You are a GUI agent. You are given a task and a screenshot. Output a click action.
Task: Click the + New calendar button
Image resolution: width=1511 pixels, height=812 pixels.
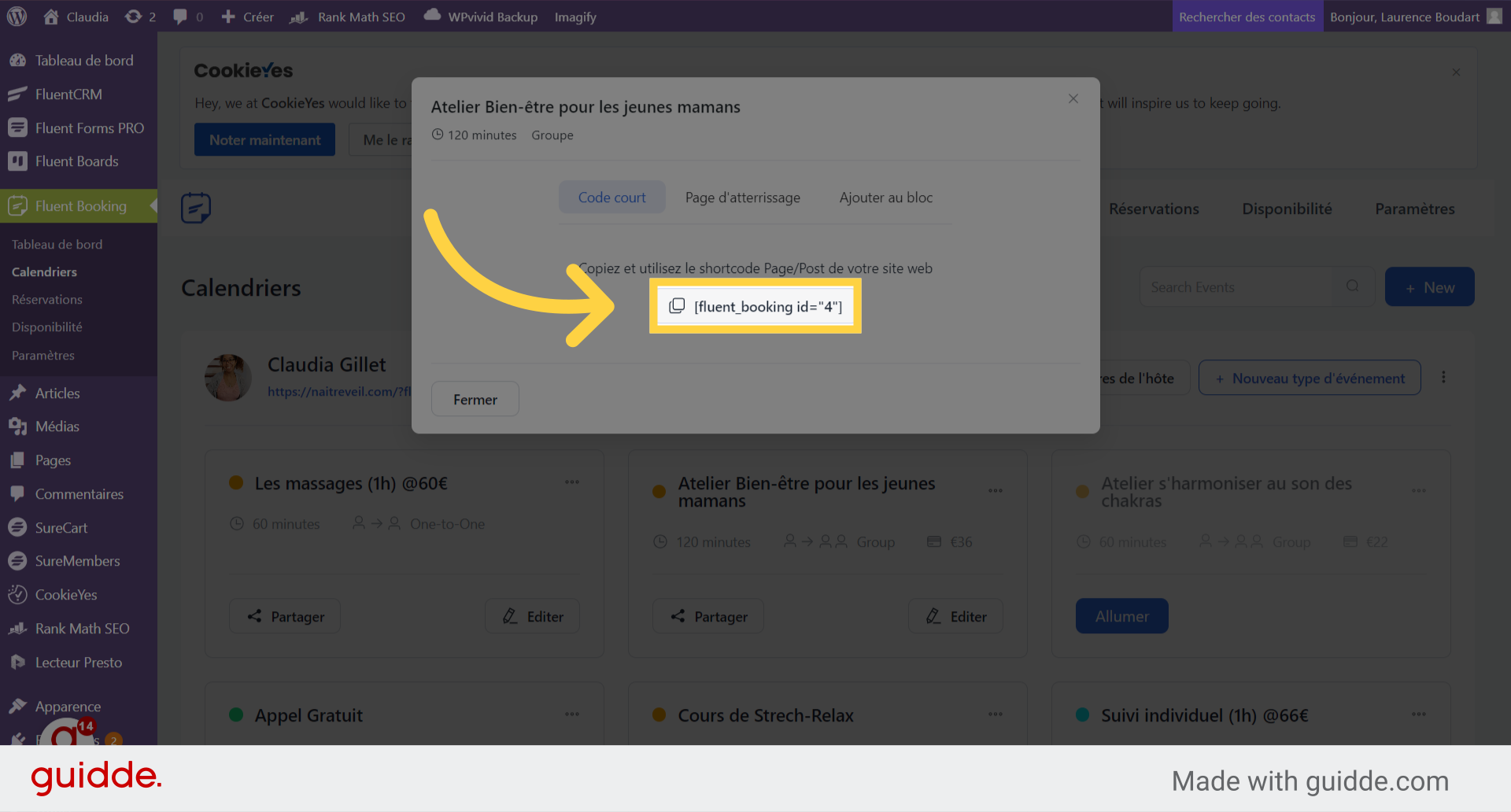pos(1430,287)
